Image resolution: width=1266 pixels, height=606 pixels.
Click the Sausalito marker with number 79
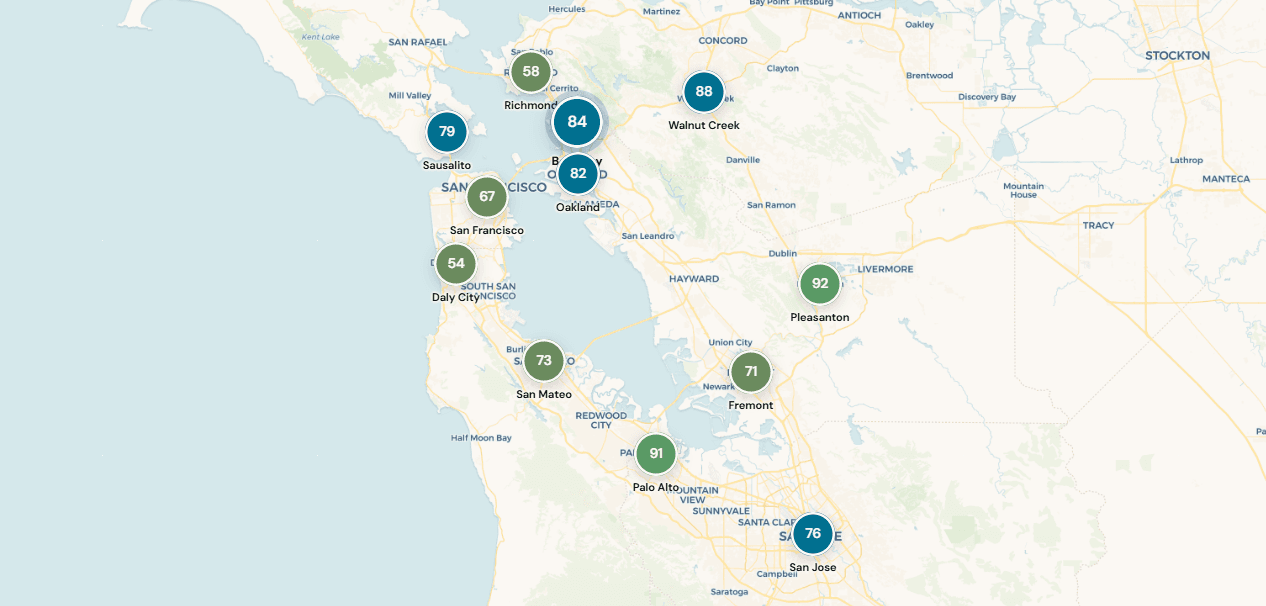446,131
